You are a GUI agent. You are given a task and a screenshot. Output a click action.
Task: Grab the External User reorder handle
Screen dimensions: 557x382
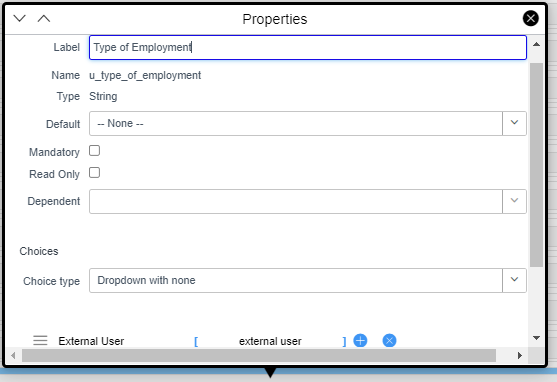pos(40,340)
